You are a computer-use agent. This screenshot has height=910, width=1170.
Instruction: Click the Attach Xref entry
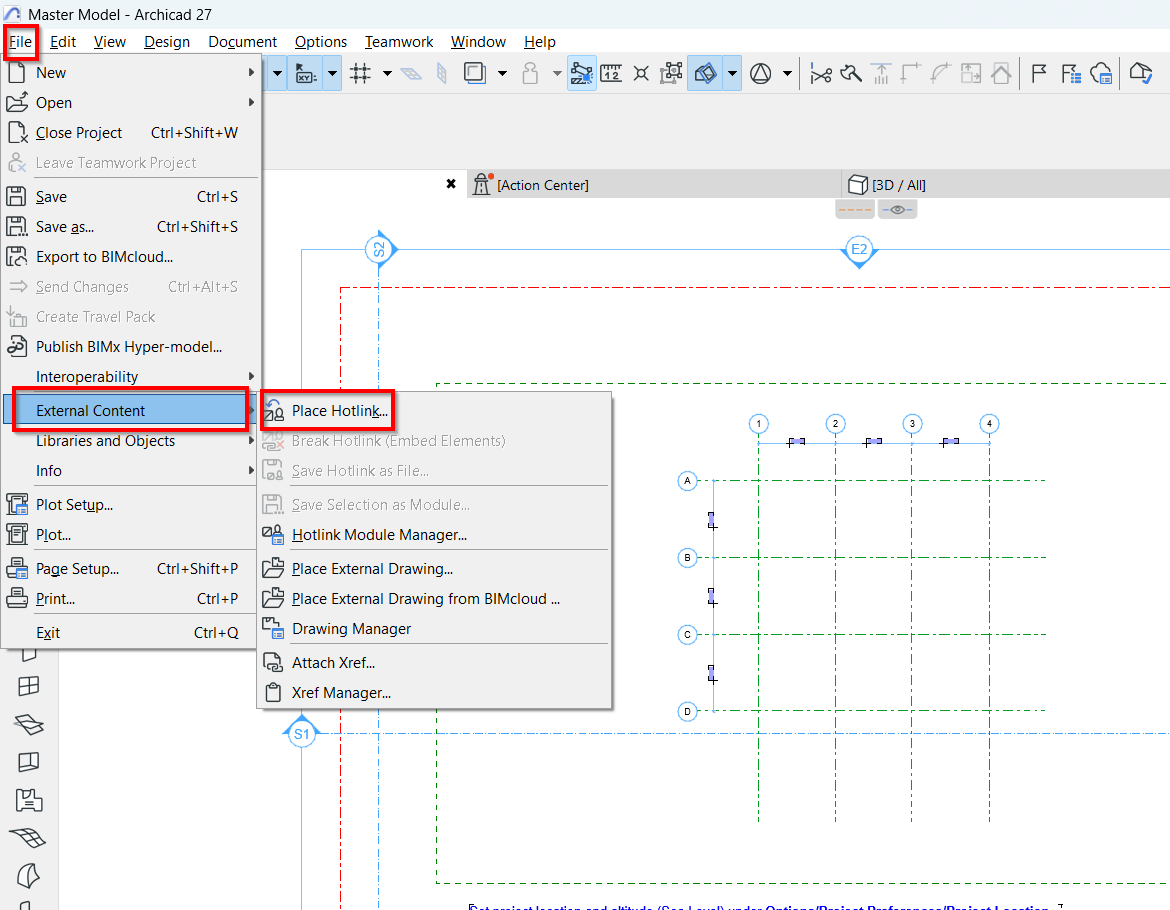pyautogui.click(x=333, y=663)
